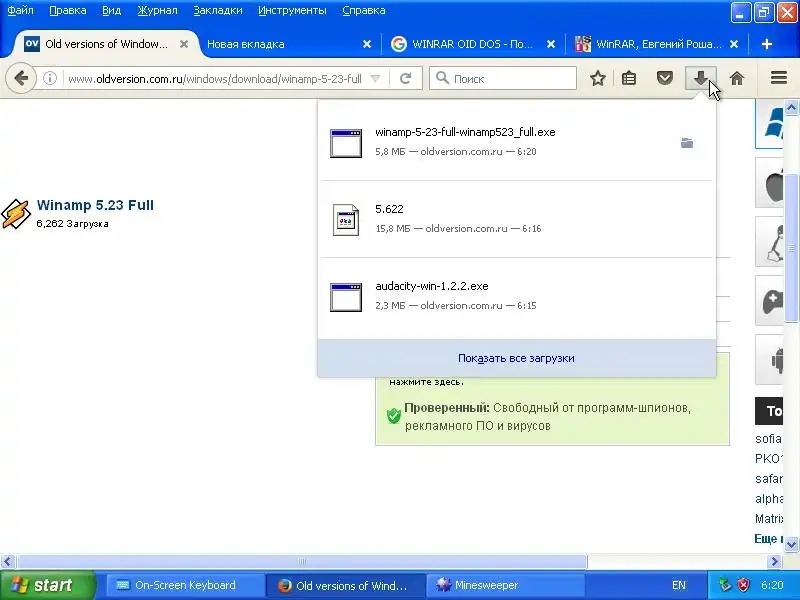Viewport: 800px width, 600px height.
Task: Click Показать все загрузки button
Action: [x=516, y=358]
